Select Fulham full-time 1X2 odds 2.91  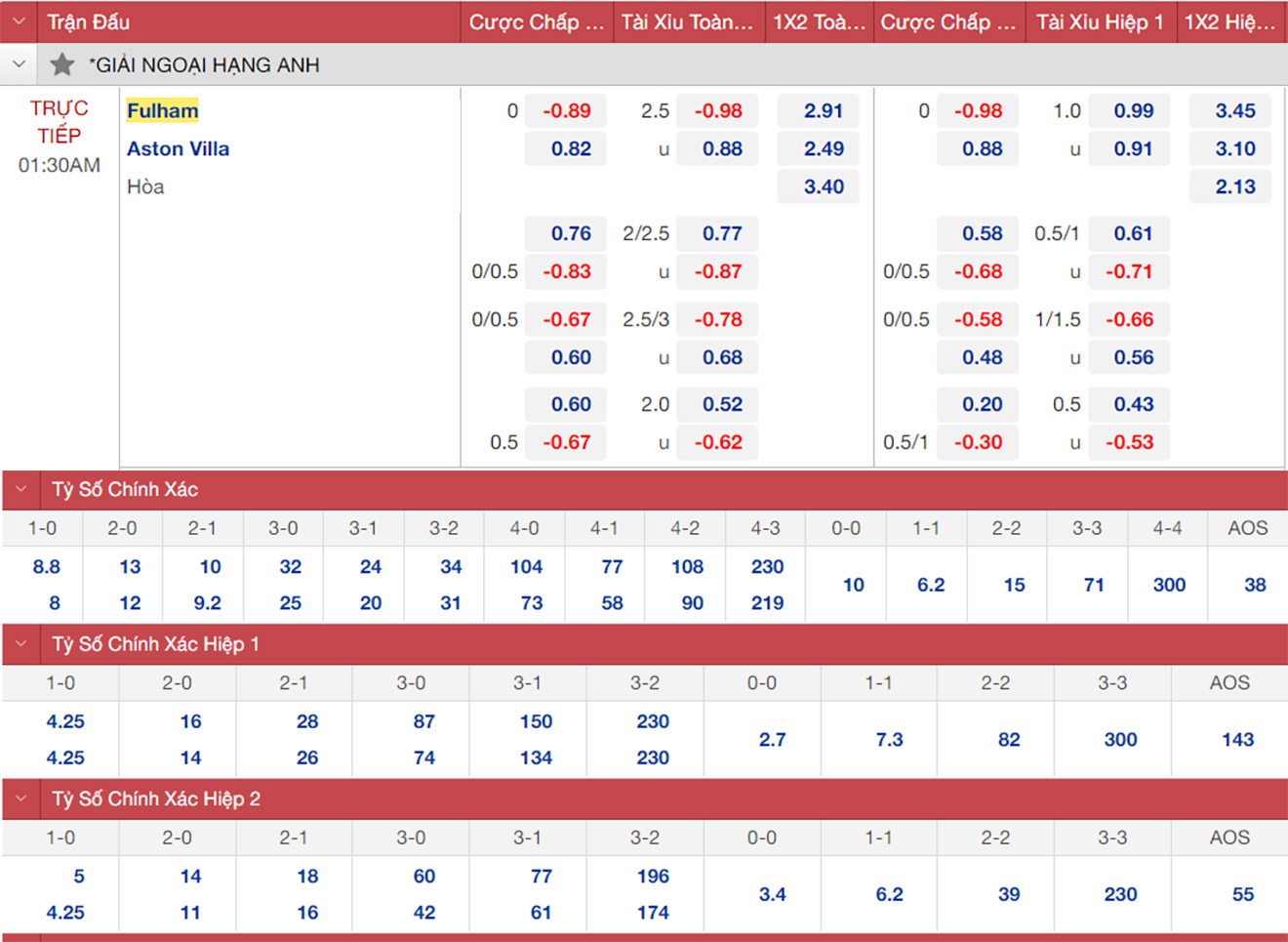click(823, 111)
